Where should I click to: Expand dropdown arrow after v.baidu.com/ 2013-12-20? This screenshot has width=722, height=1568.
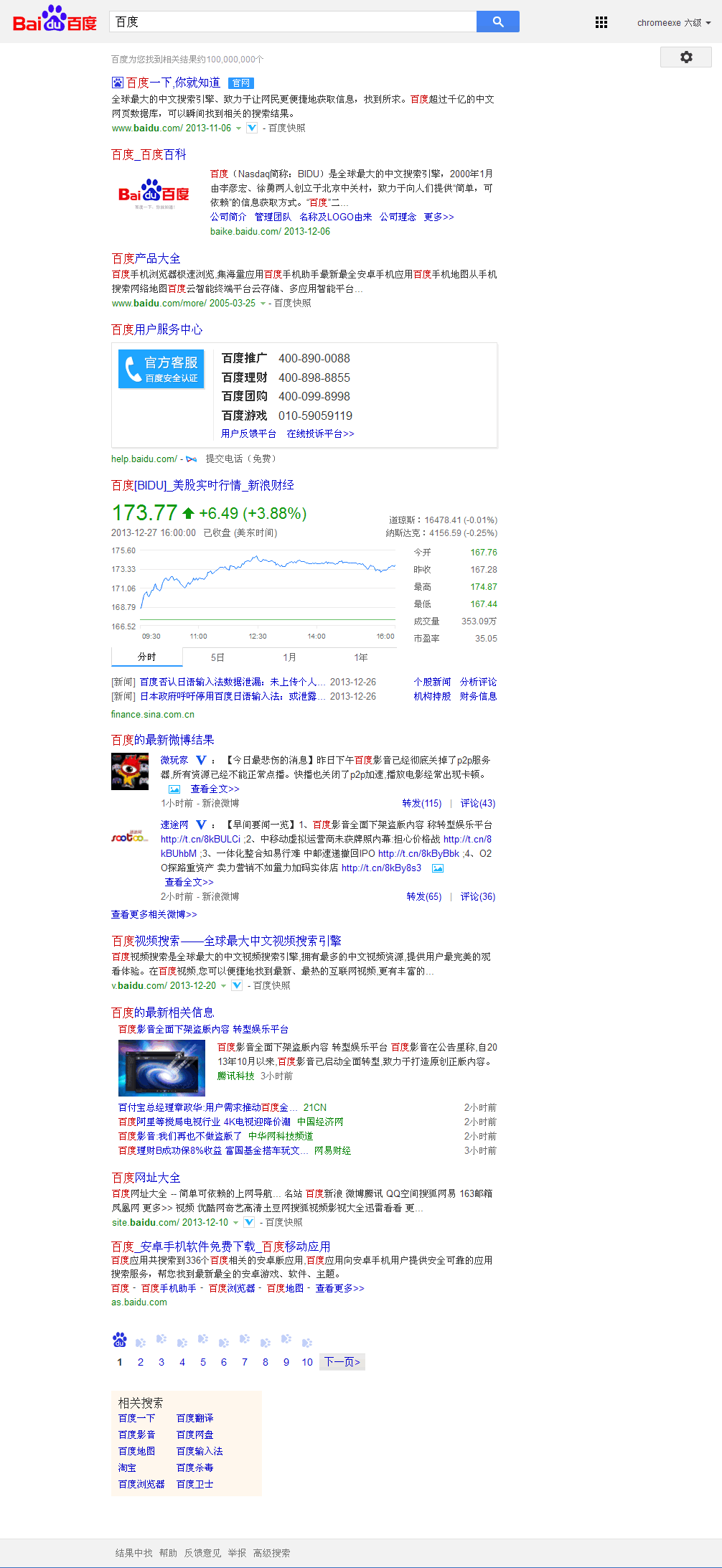[x=223, y=986]
